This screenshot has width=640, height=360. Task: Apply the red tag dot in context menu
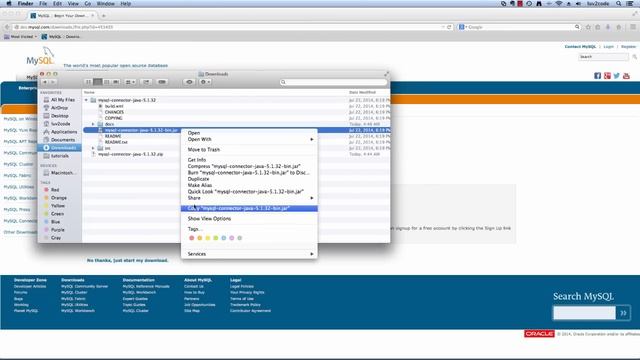coord(191,238)
